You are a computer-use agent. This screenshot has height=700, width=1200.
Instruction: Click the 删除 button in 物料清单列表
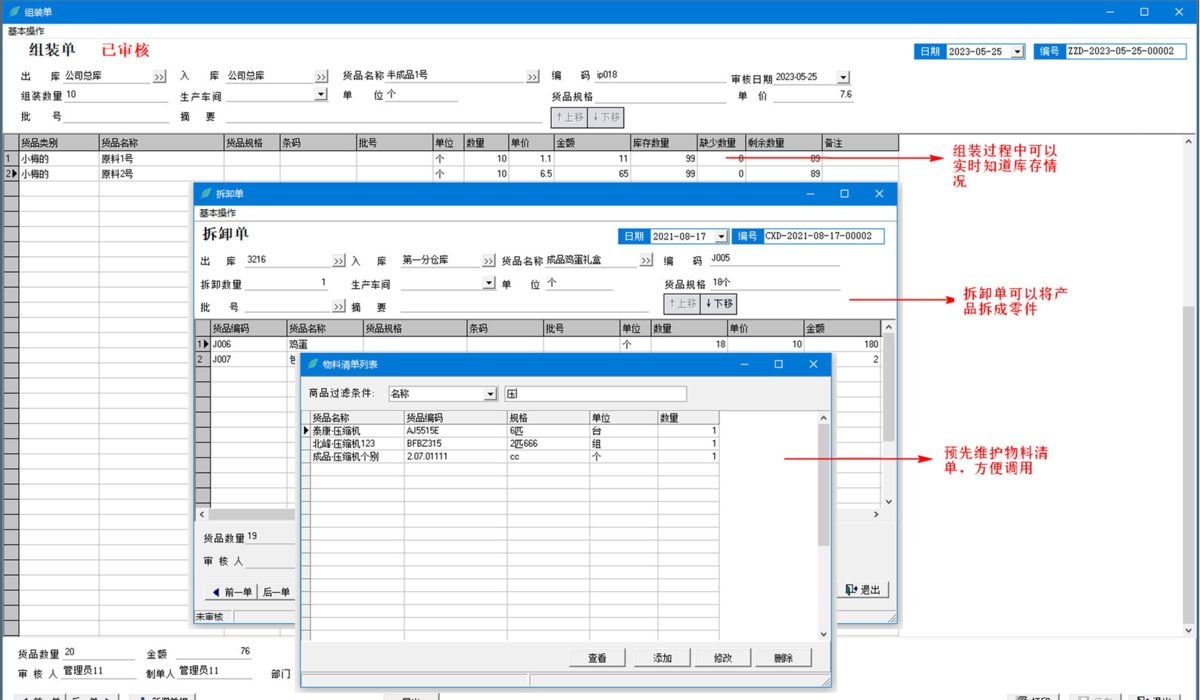click(783, 658)
